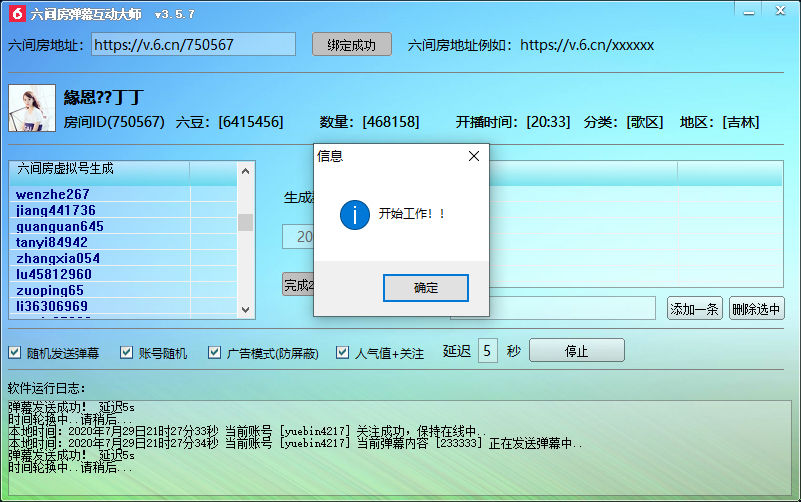Close the 信息 dialog with X

[x=474, y=156]
